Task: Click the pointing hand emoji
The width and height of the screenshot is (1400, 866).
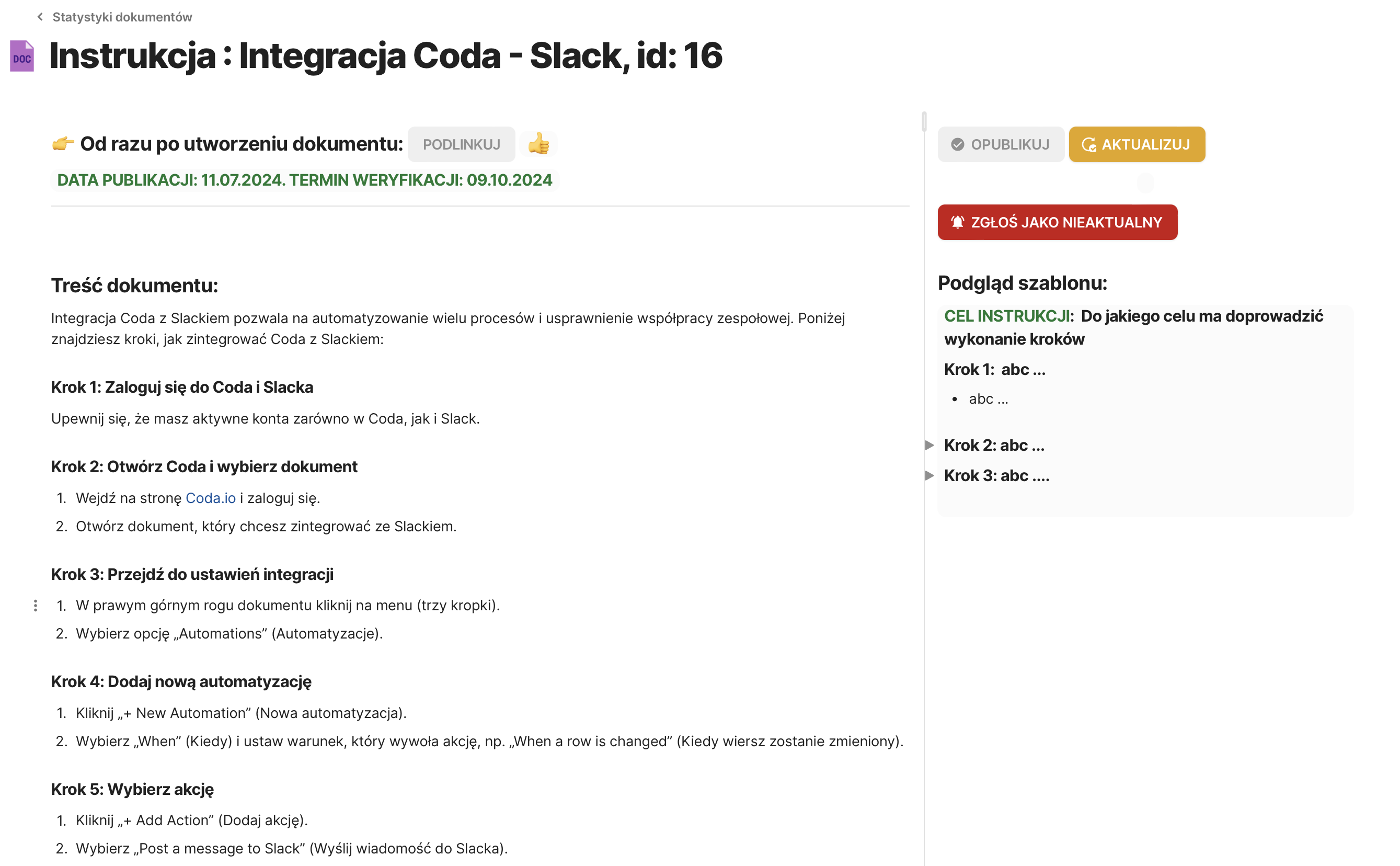Action: point(63,144)
